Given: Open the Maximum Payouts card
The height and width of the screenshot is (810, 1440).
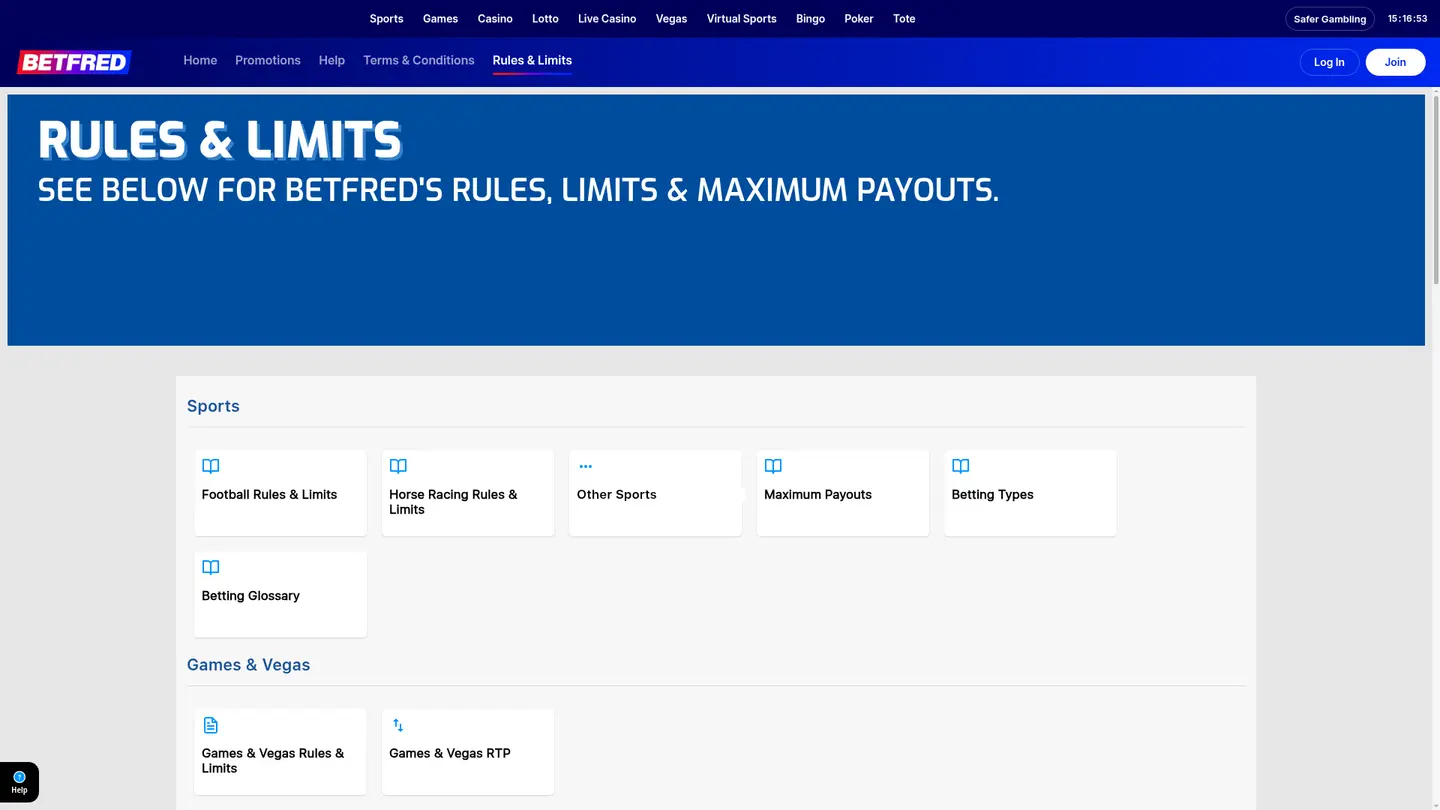Looking at the screenshot, I should tap(843, 493).
